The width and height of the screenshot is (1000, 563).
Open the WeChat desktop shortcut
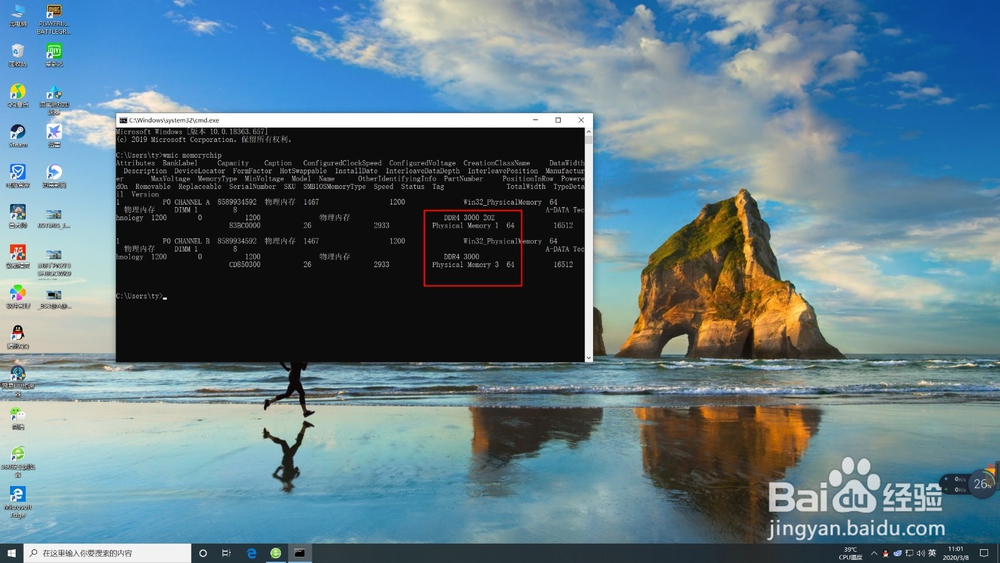pyautogui.click(x=18, y=418)
